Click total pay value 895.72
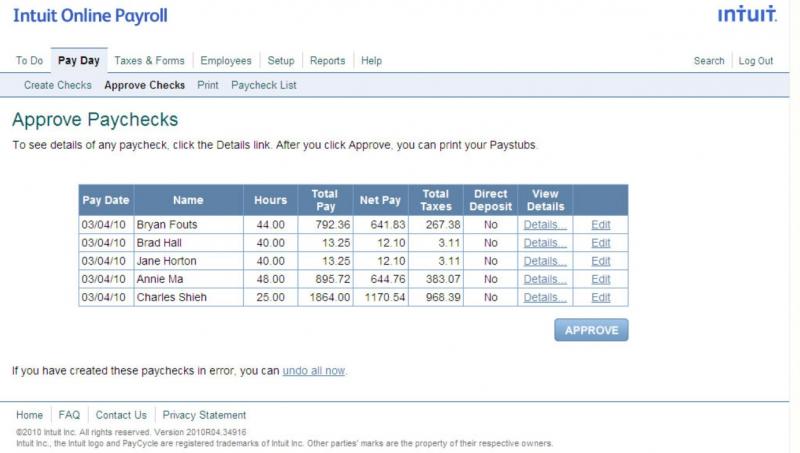This screenshot has height=453, width=800. click(x=333, y=280)
